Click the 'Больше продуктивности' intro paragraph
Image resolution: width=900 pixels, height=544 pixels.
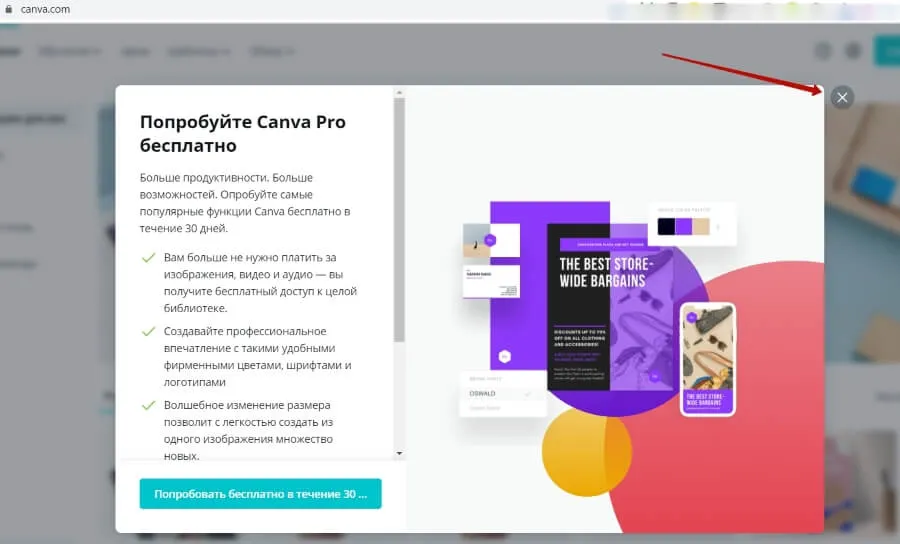point(245,203)
